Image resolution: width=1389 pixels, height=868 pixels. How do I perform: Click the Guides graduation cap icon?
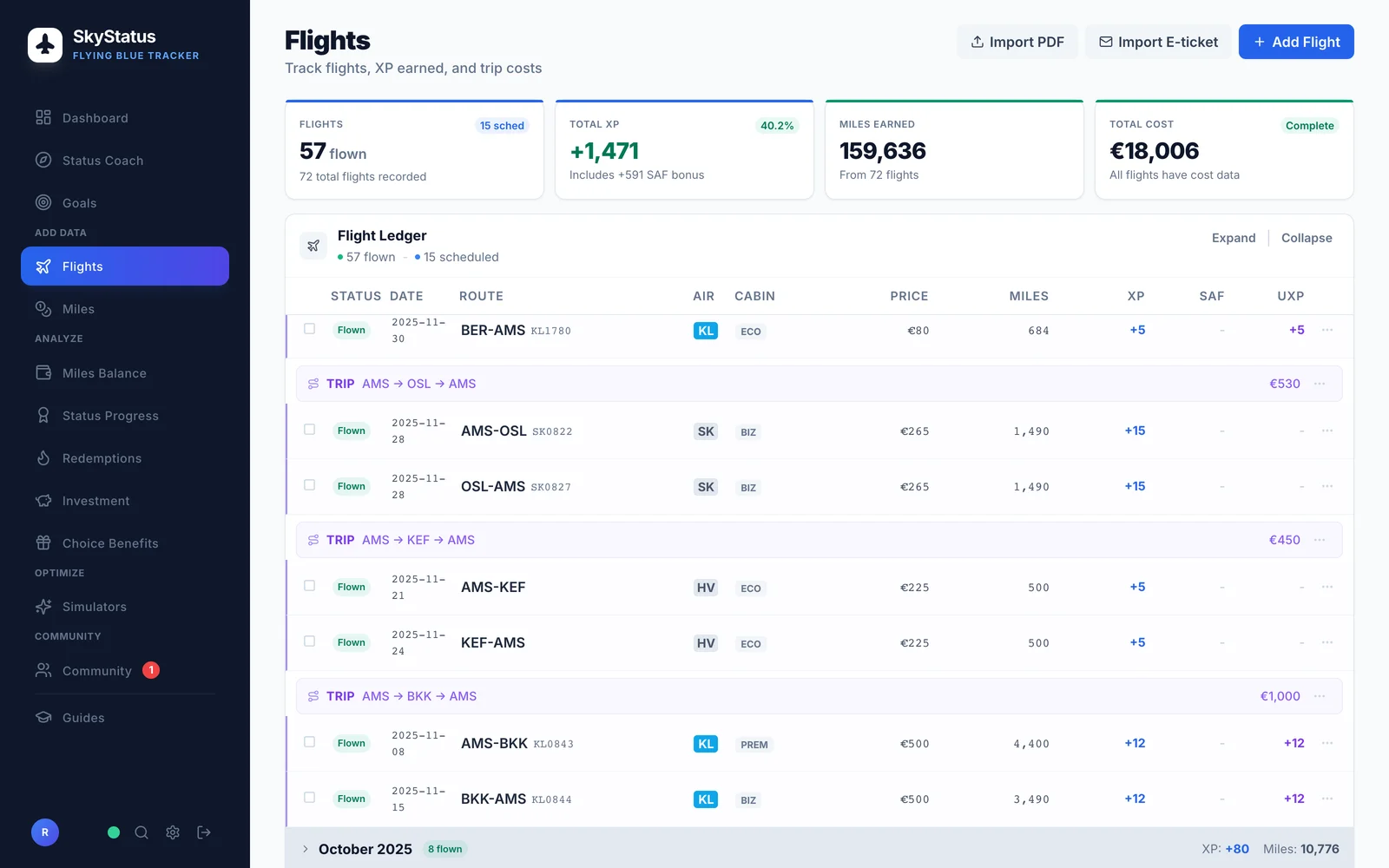click(x=43, y=718)
